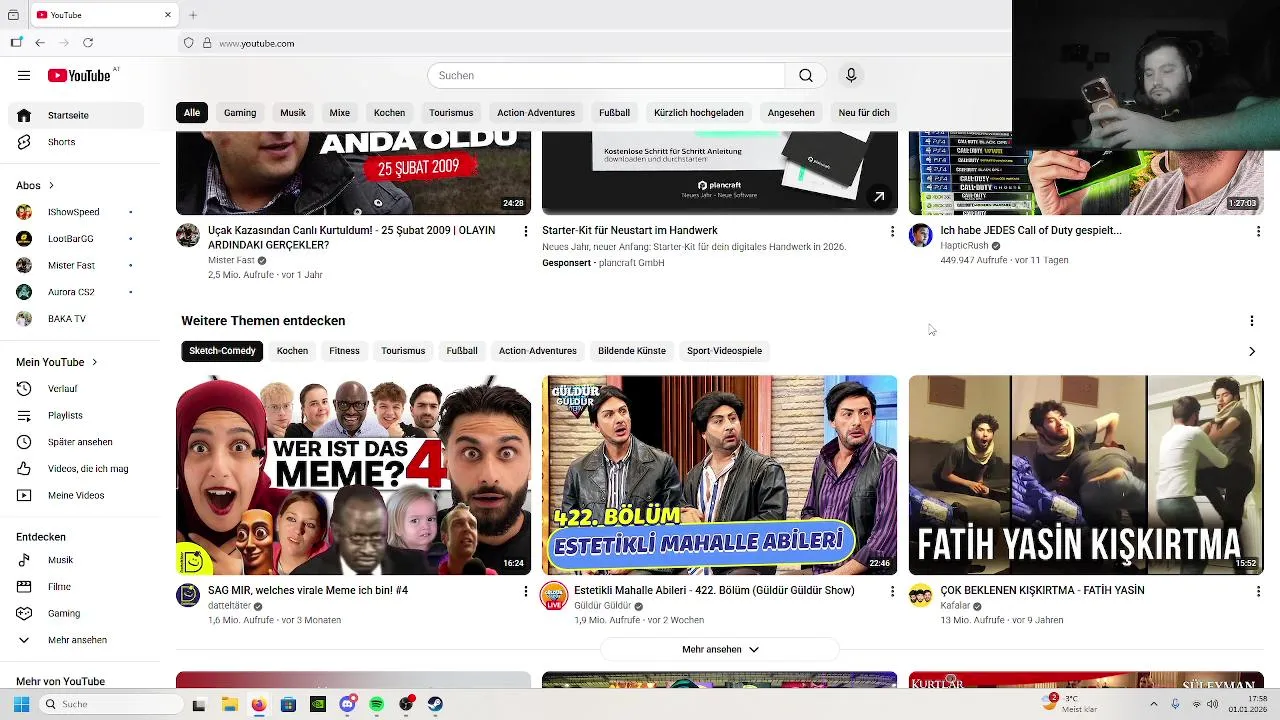Image resolution: width=1280 pixels, height=720 pixels.
Task: Open options menu for Starter-Kit ad
Action: (x=892, y=231)
